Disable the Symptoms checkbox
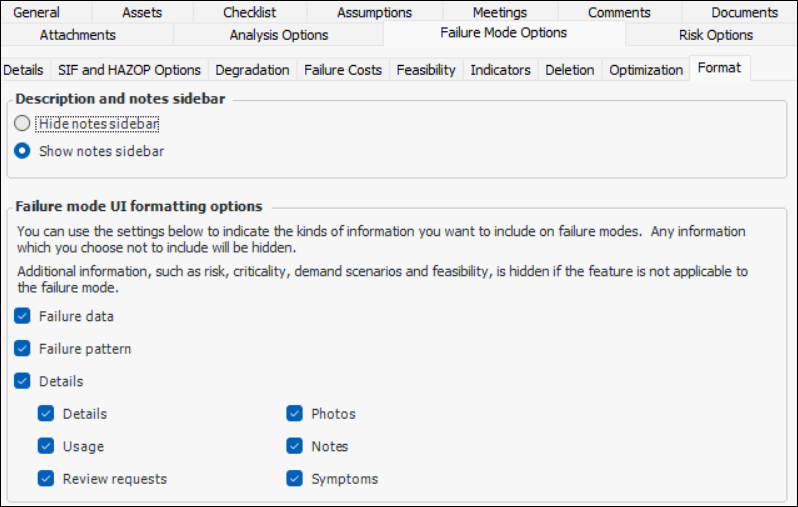This screenshot has height=507, width=798. tap(294, 479)
